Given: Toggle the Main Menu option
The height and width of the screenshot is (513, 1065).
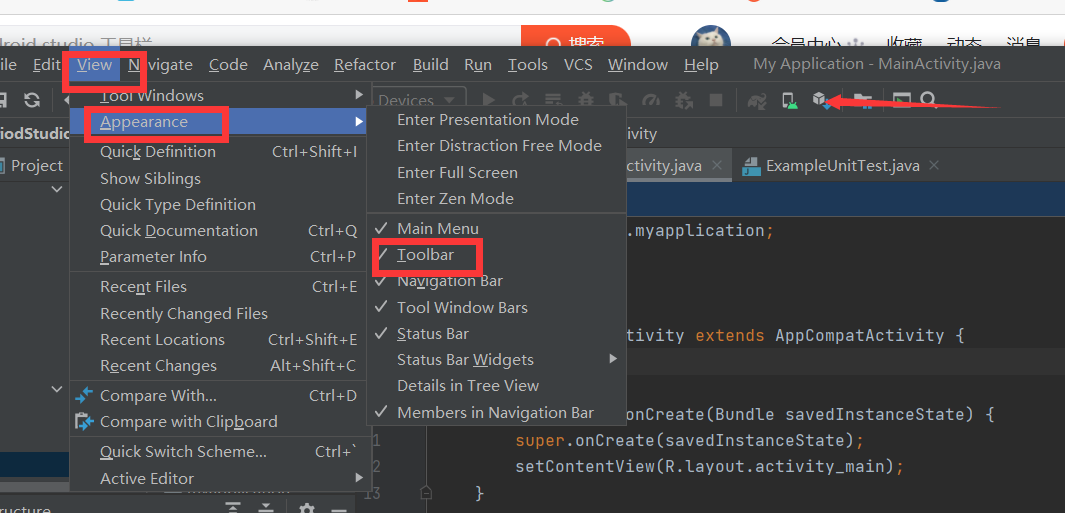Looking at the screenshot, I should click(497, 228).
